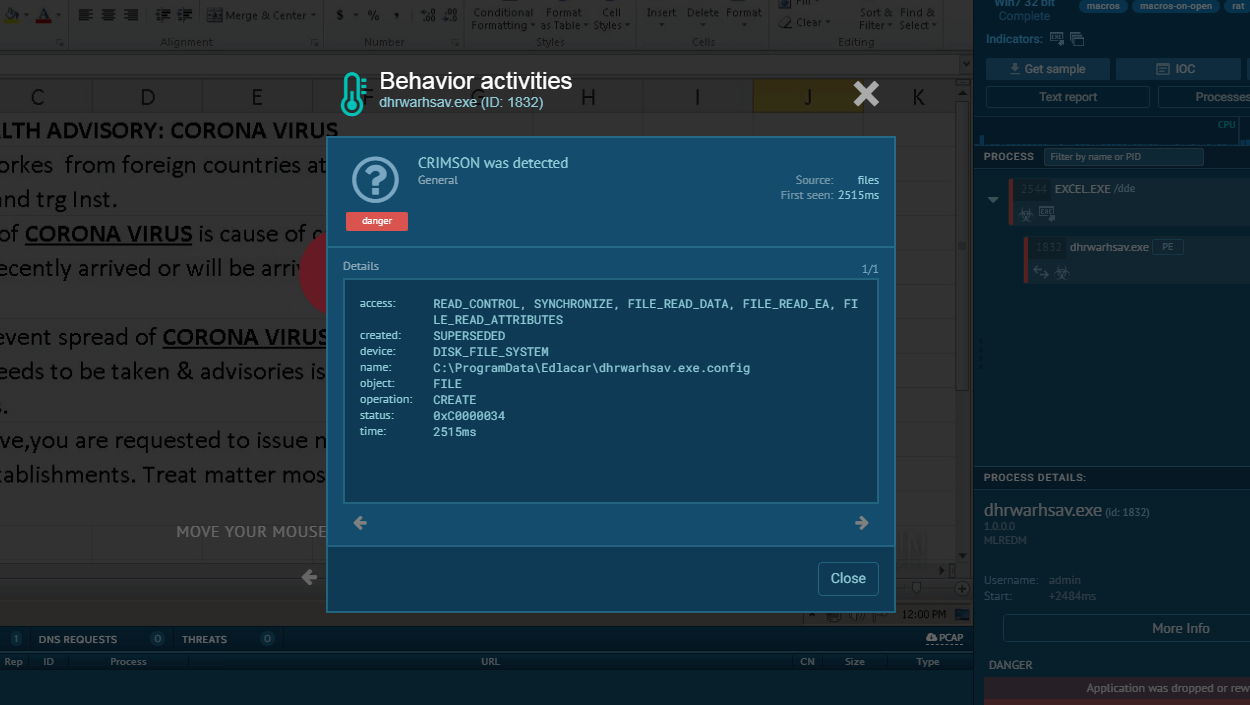Click the file path name detail text

point(591,368)
